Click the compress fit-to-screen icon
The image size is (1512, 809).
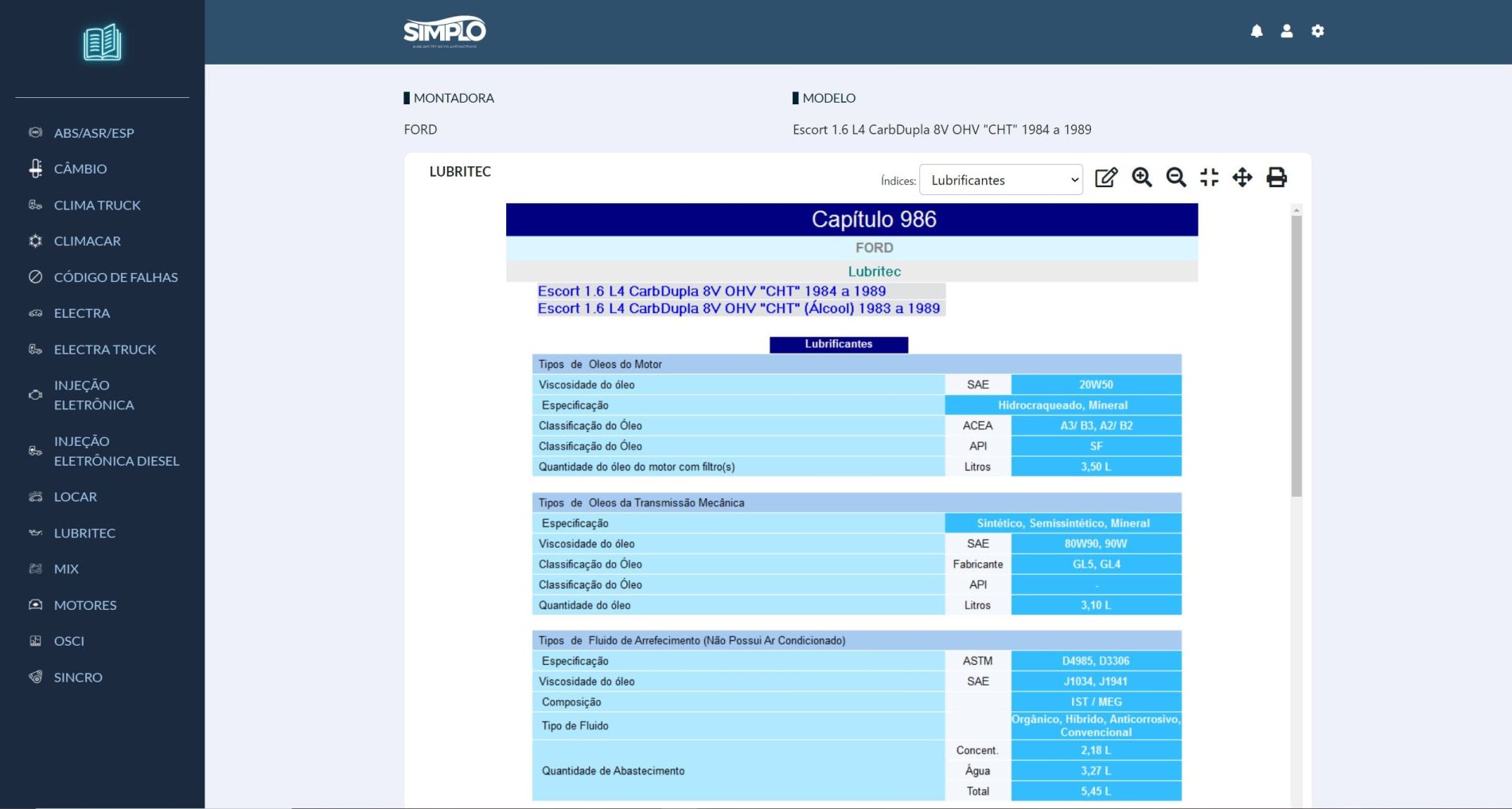1209,178
